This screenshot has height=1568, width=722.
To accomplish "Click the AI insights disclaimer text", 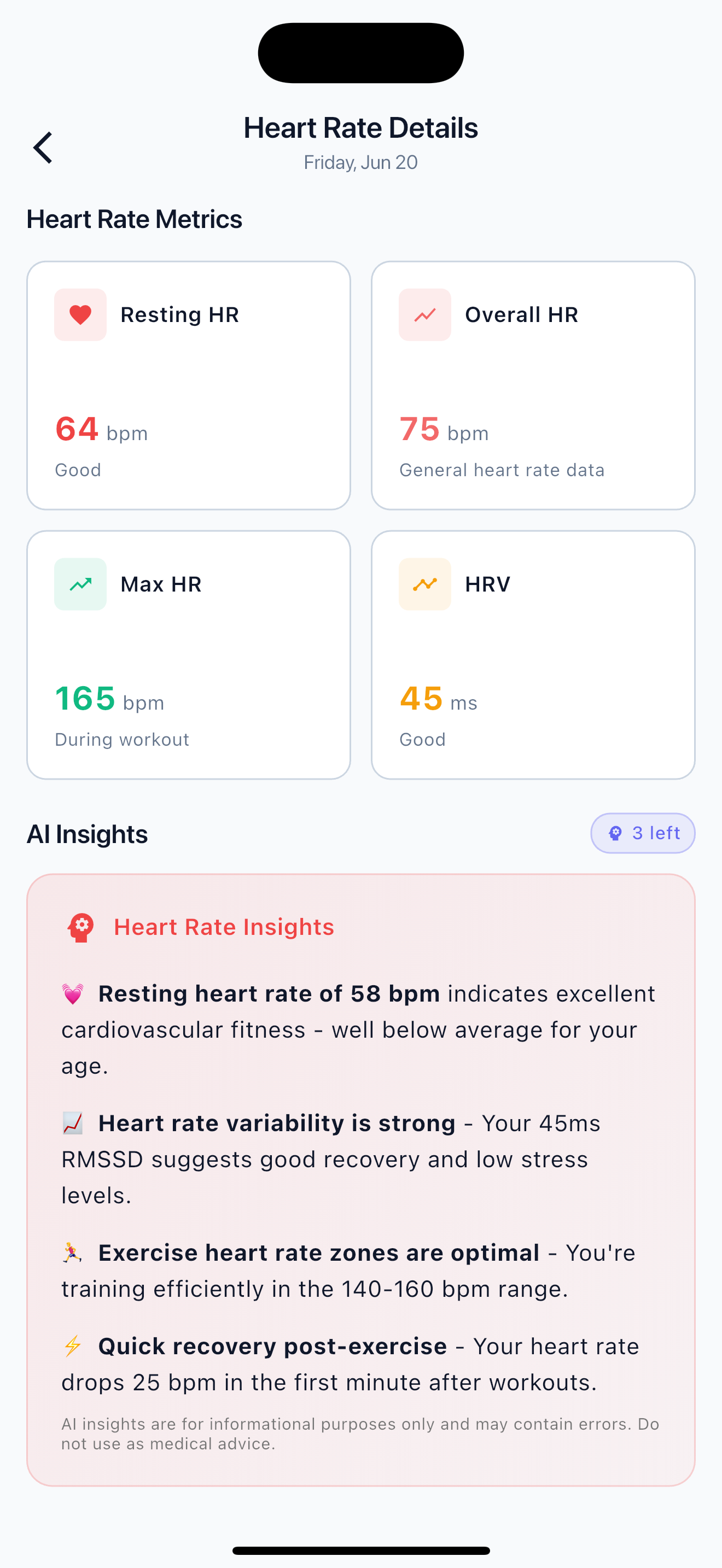I will [x=360, y=1434].
